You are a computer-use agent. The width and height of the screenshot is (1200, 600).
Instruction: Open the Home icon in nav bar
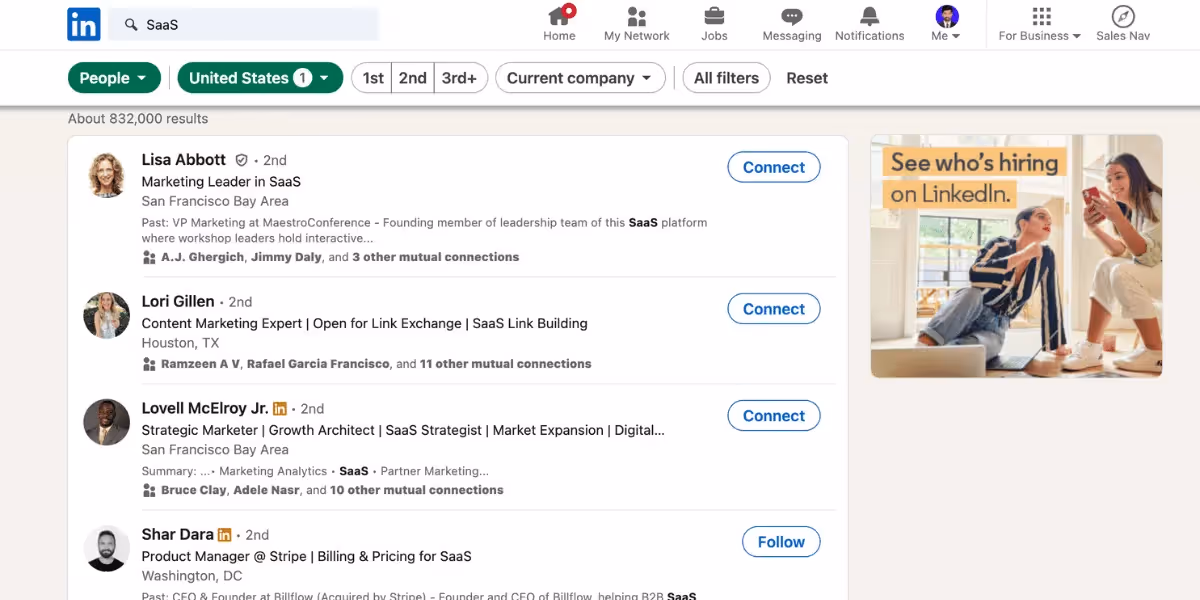pos(559,16)
